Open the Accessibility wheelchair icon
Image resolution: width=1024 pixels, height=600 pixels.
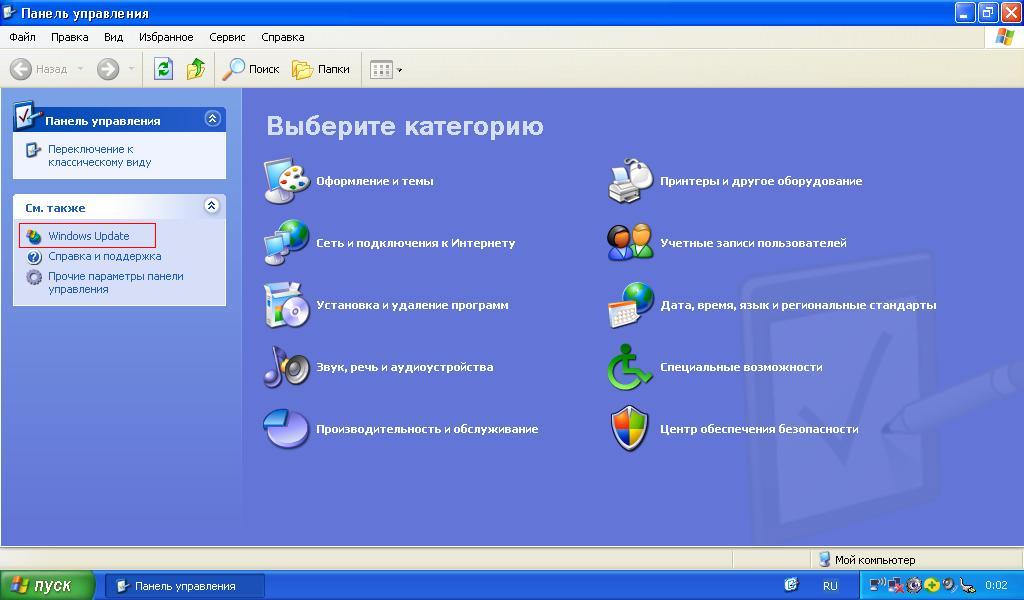(630, 366)
